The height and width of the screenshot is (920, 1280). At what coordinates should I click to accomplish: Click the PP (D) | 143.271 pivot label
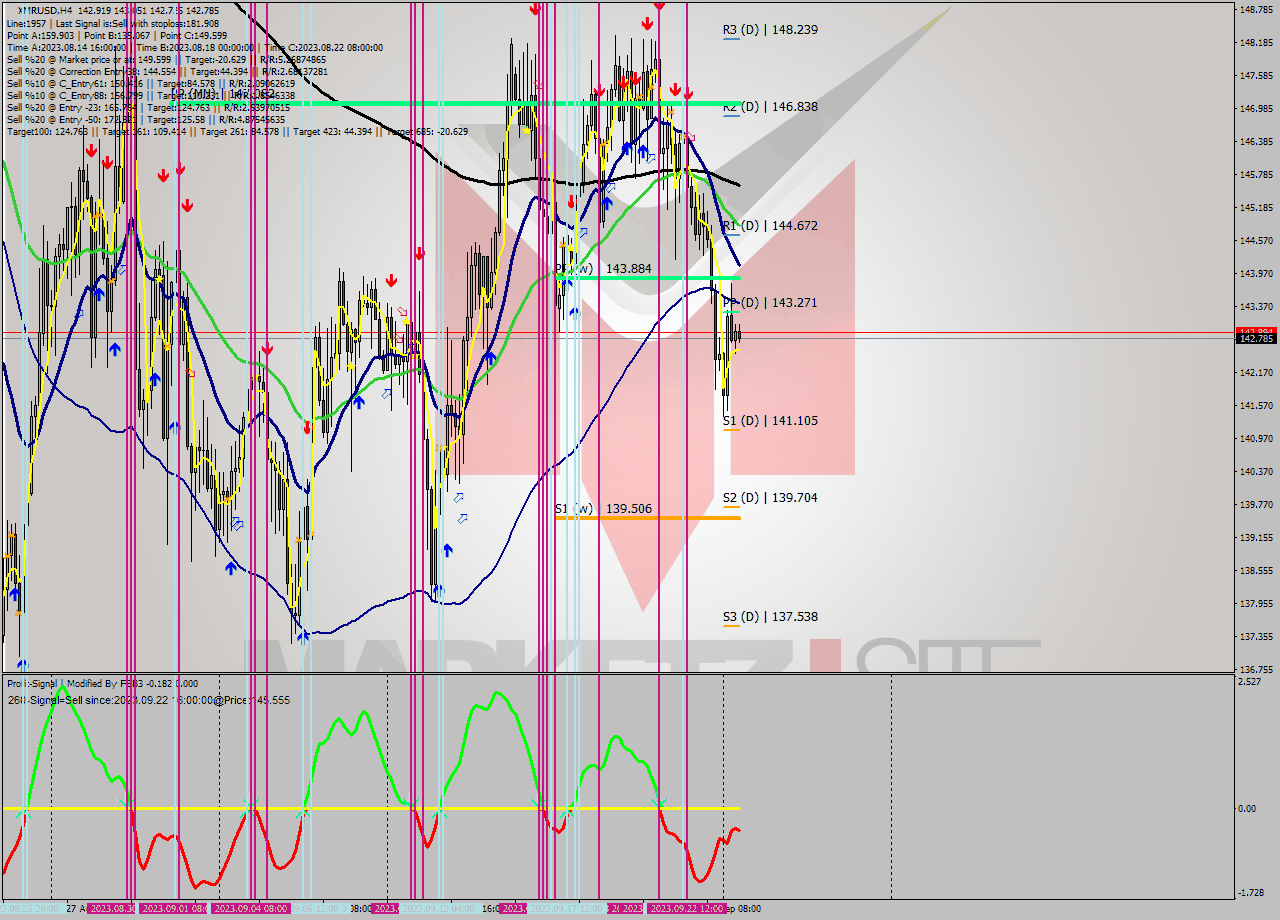click(770, 302)
